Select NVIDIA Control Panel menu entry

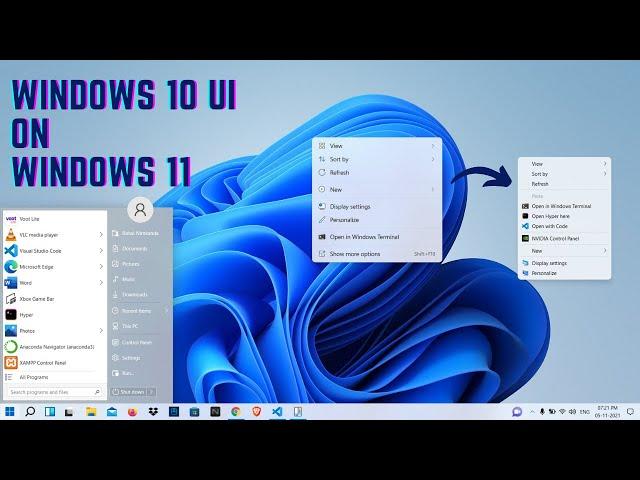tap(551, 238)
